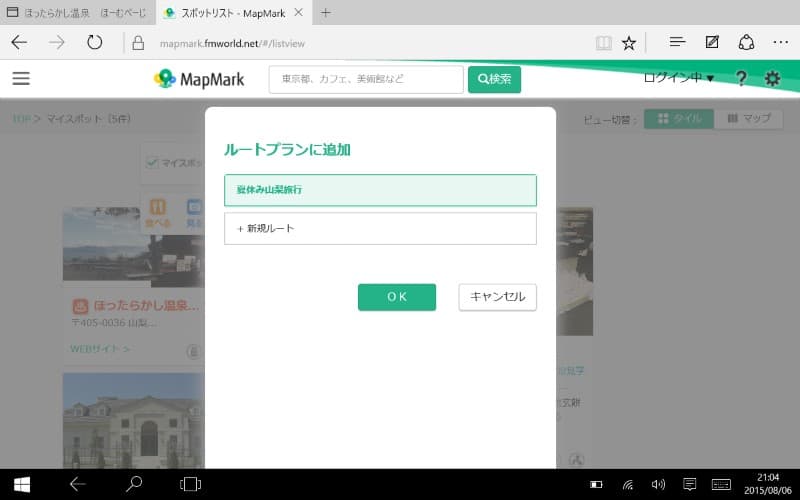Screen dimensions: 800x500
Task: Click the web note pen icon
Action: click(x=712, y=42)
